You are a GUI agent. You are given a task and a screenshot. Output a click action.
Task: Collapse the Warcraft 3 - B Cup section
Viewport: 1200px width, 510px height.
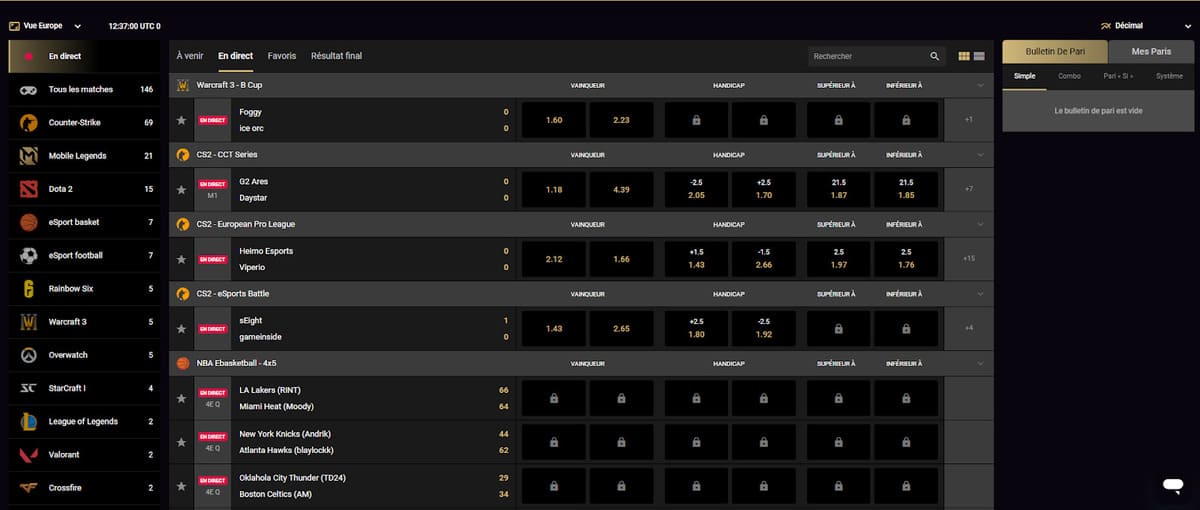(x=980, y=86)
